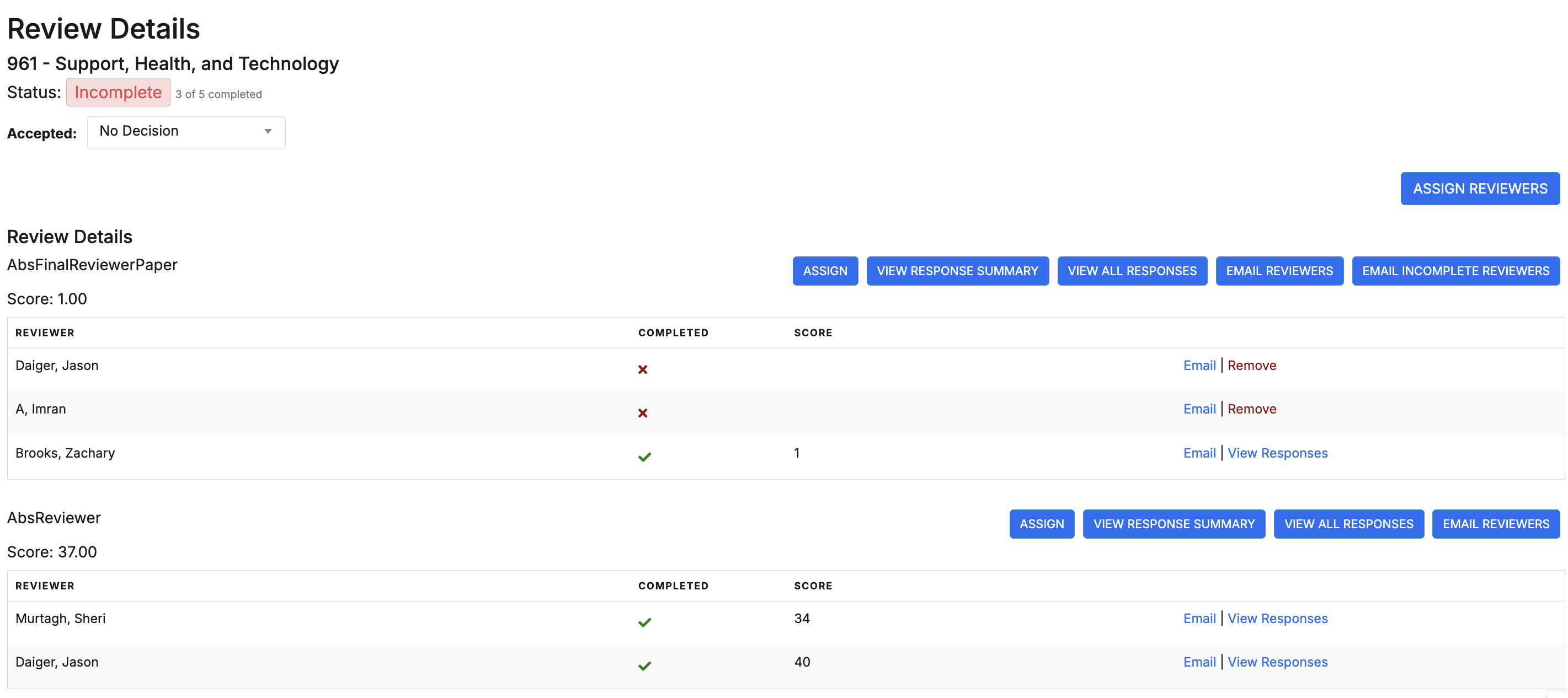Click Assign for AbsReviewer section
The height and width of the screenshot is (698, 1568).
[x=1042, y=524]
